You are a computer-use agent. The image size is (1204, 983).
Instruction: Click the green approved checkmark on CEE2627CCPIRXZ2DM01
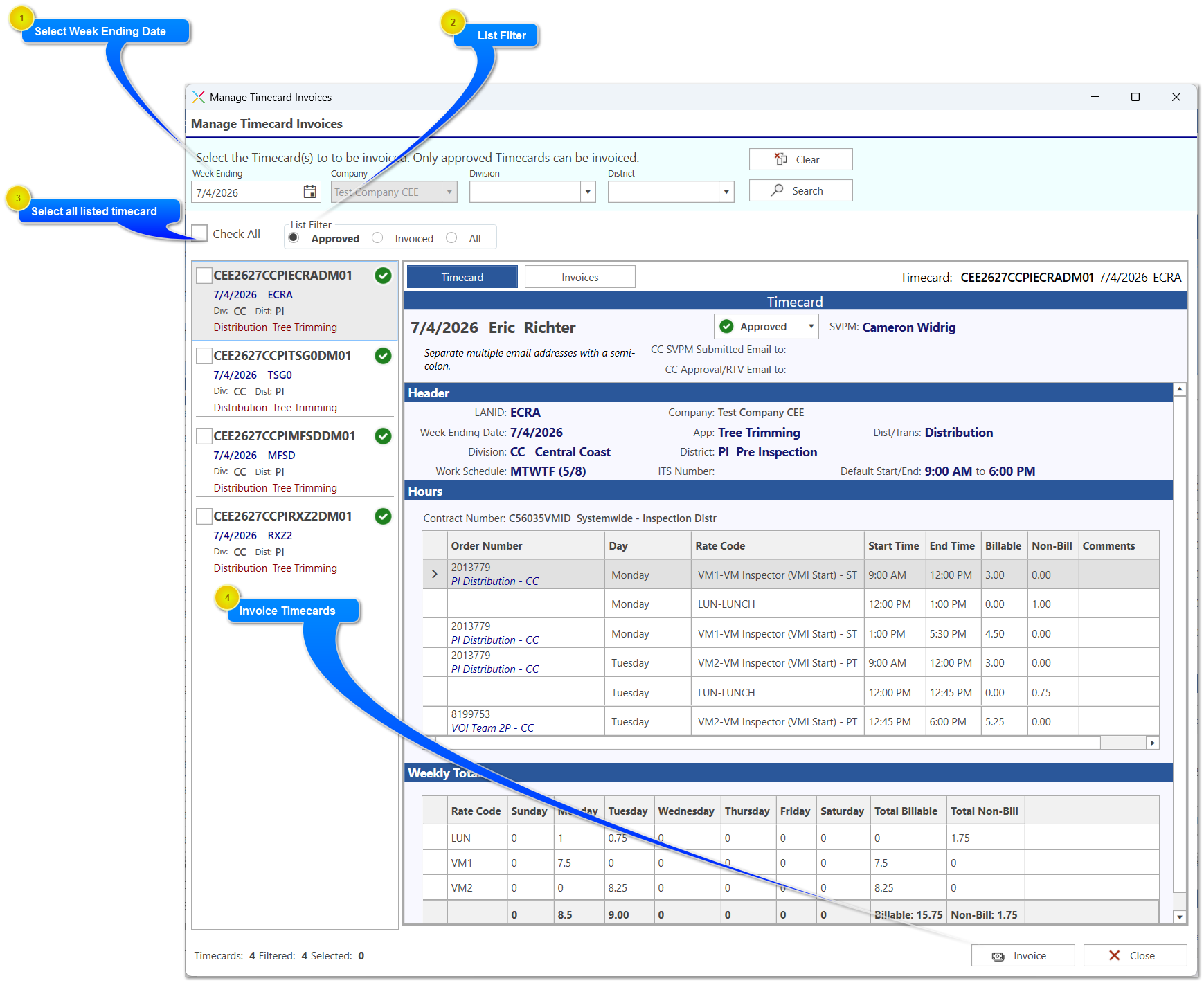pos(383,516)
